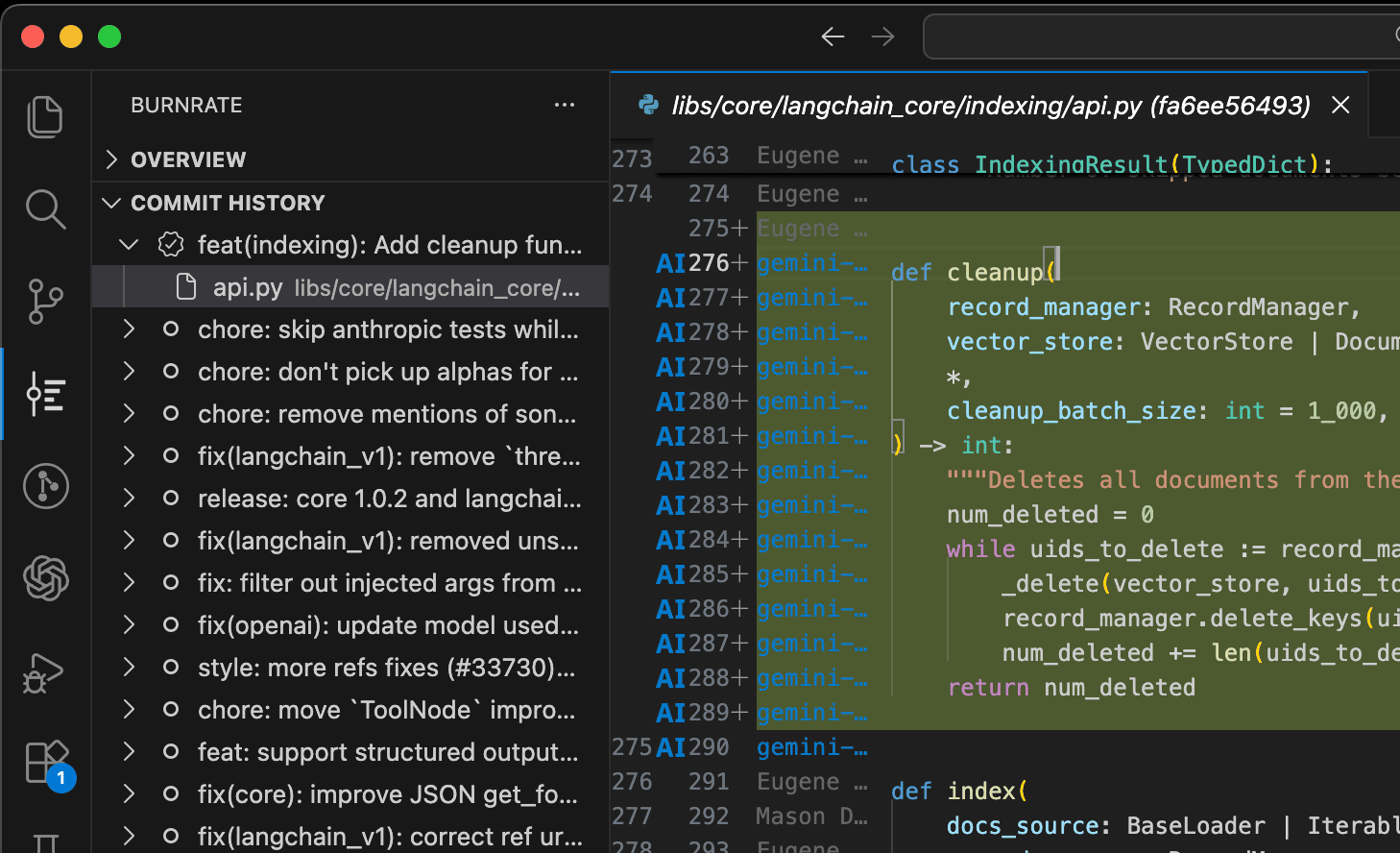Open Extensions showing one notification
Viewport: 1400px width, 853px height.
click(x=45, y=762)
